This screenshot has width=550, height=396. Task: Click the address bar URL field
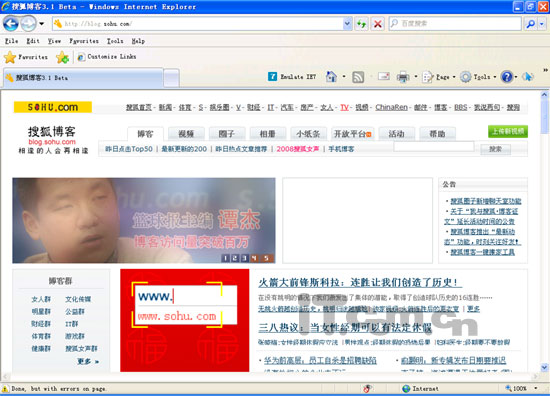point(198,24)
